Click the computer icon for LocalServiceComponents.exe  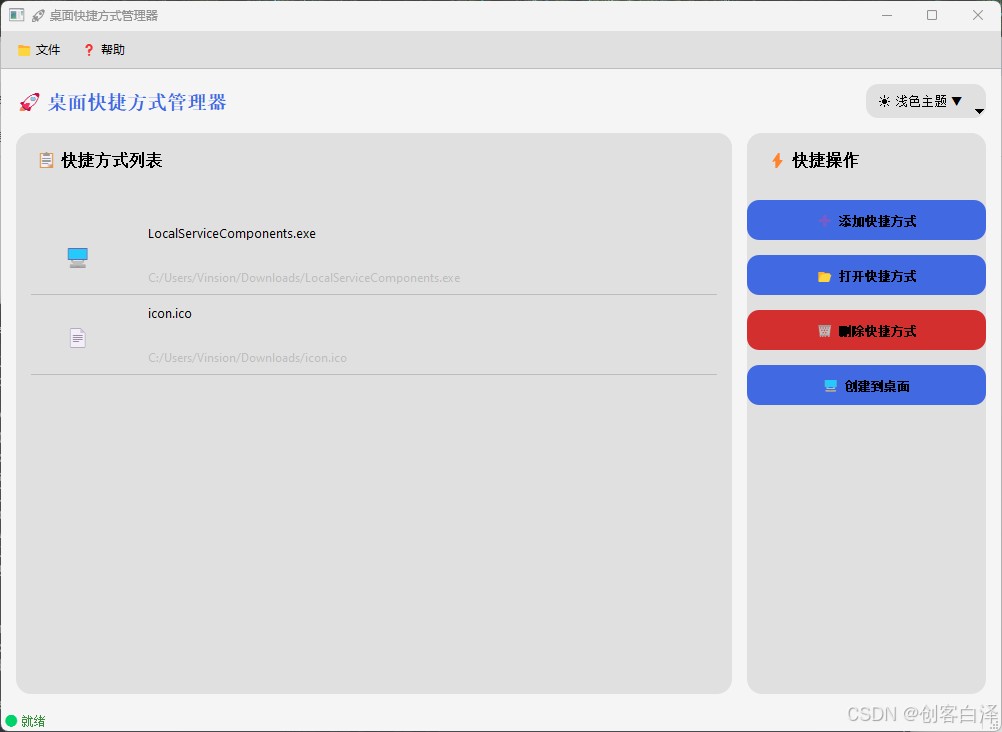click(77, 257)
